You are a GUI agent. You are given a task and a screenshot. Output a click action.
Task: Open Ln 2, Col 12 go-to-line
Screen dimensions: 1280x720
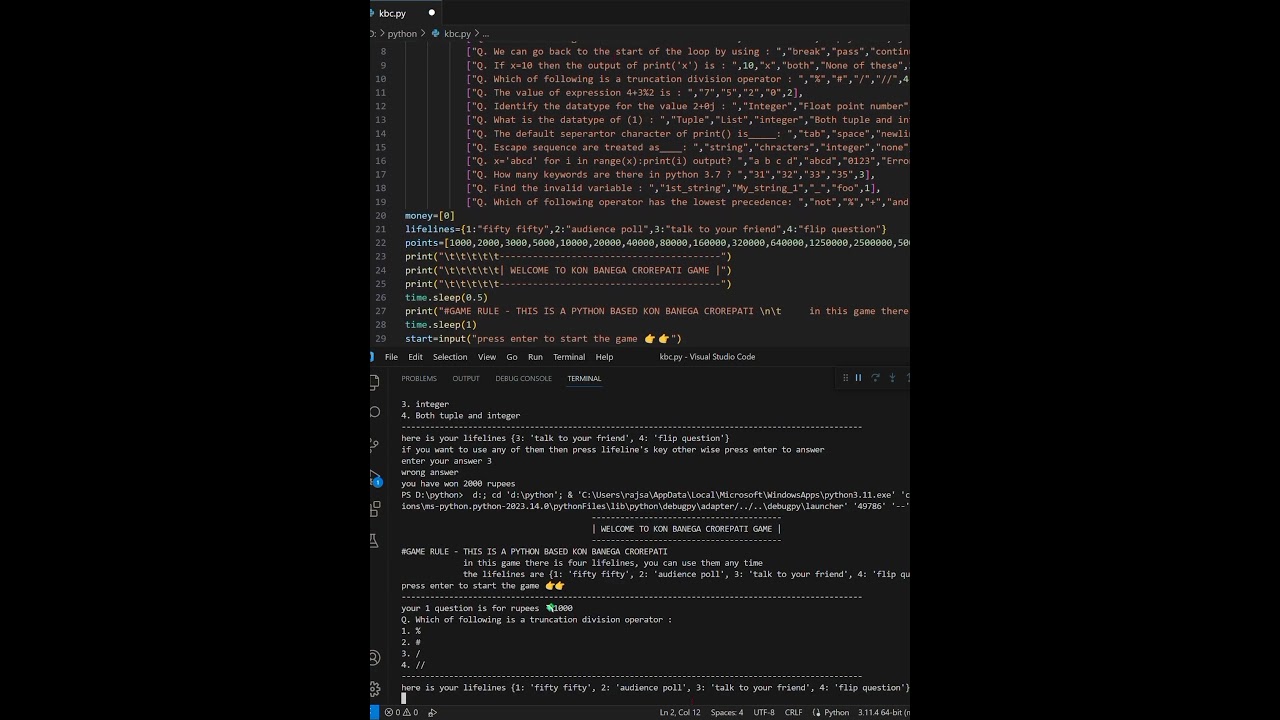680,712
